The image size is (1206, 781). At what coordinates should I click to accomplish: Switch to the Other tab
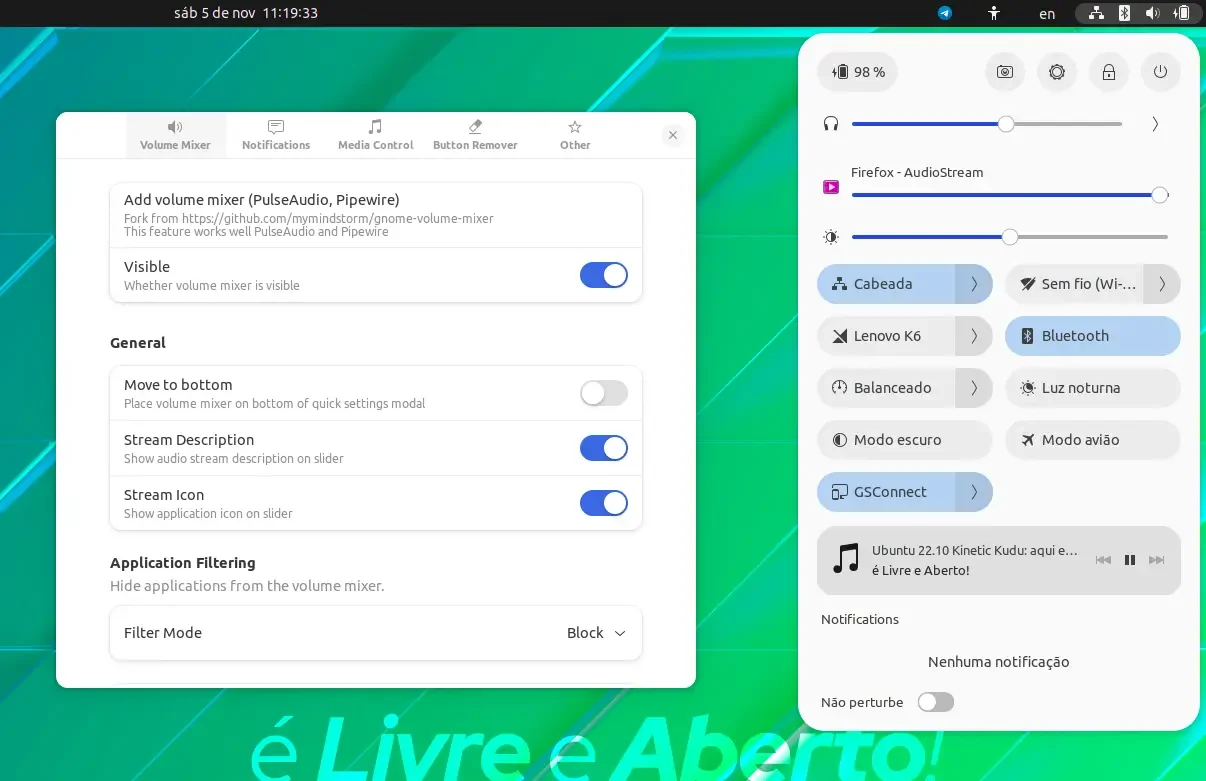575,135
